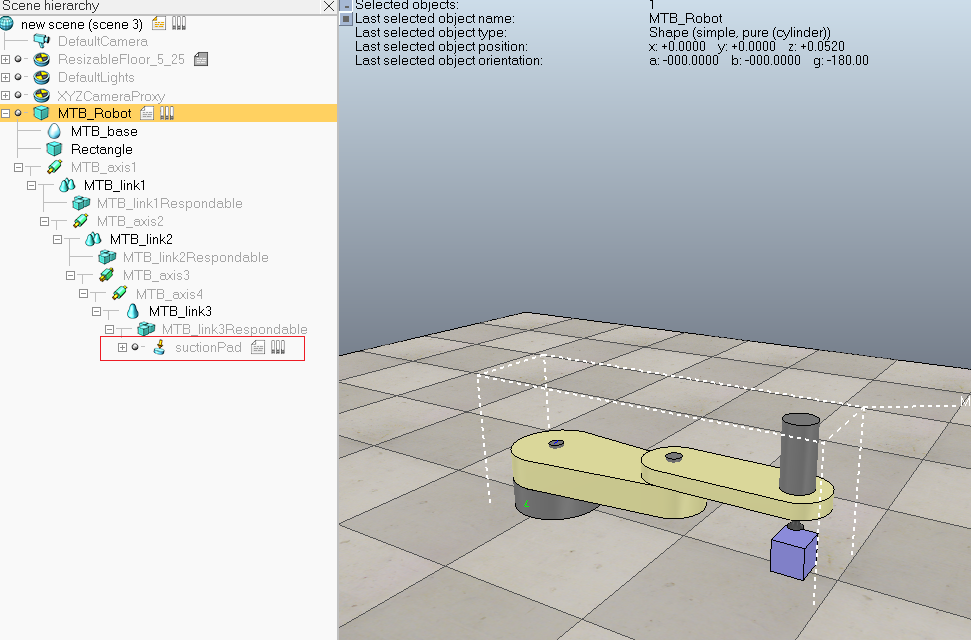Select the MTB_base name
This screenshot has width=971, height=640.
(104, 131)
